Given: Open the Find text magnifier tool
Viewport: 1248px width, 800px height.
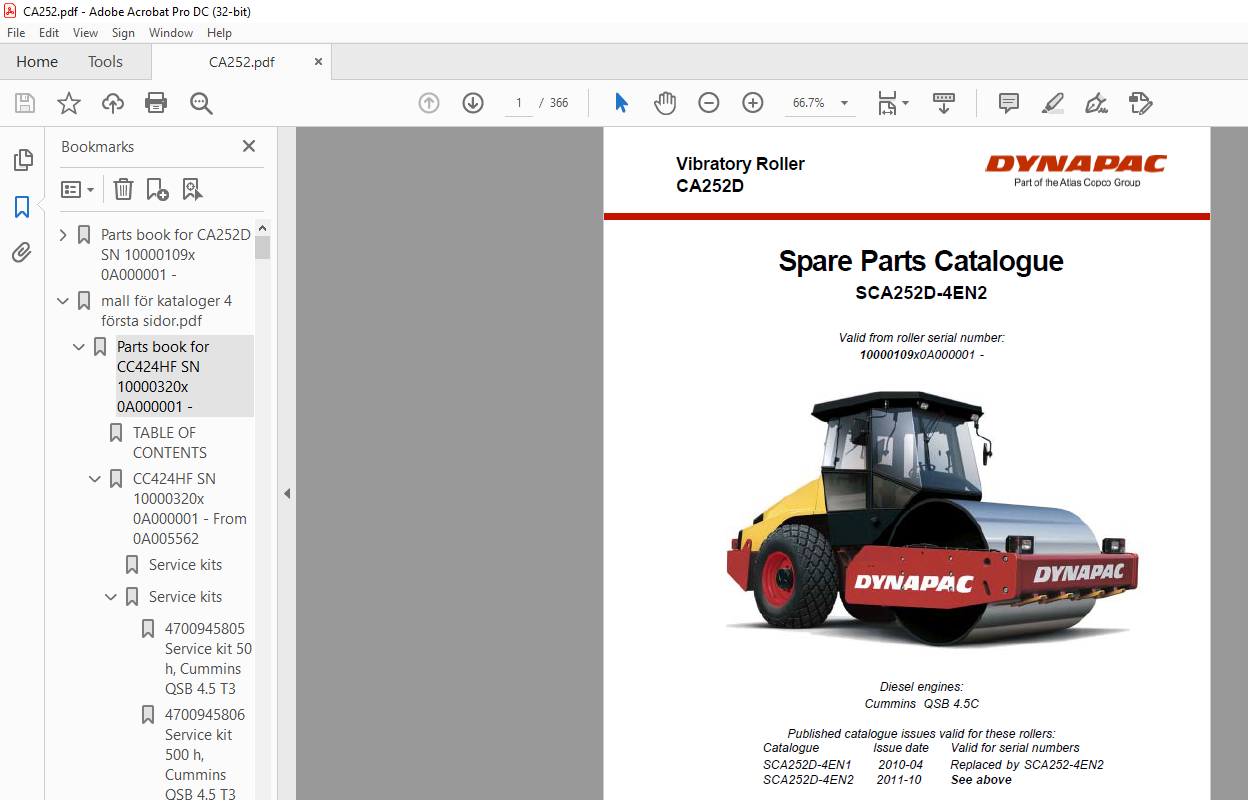Looking at the screenshot, I should tap(201, 103).
